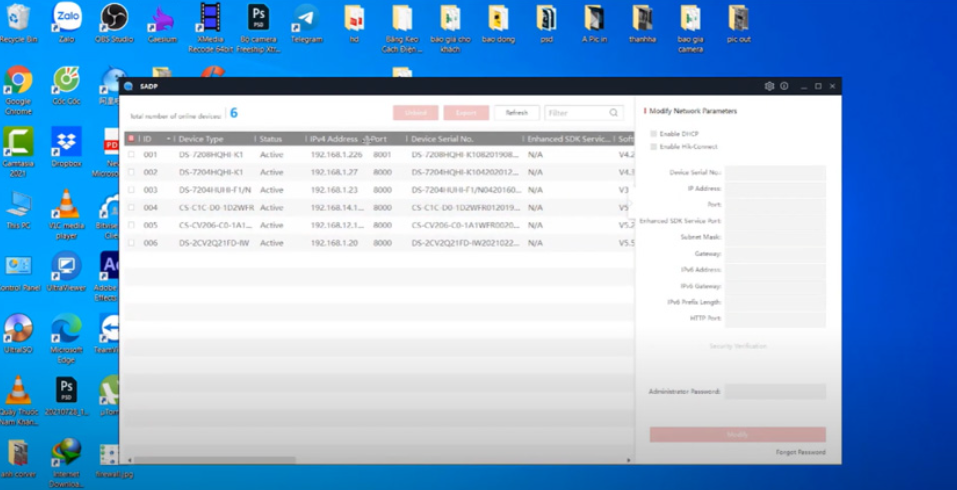
Task: Click the Forgot Password link
Action: click(x=800, y=452)
